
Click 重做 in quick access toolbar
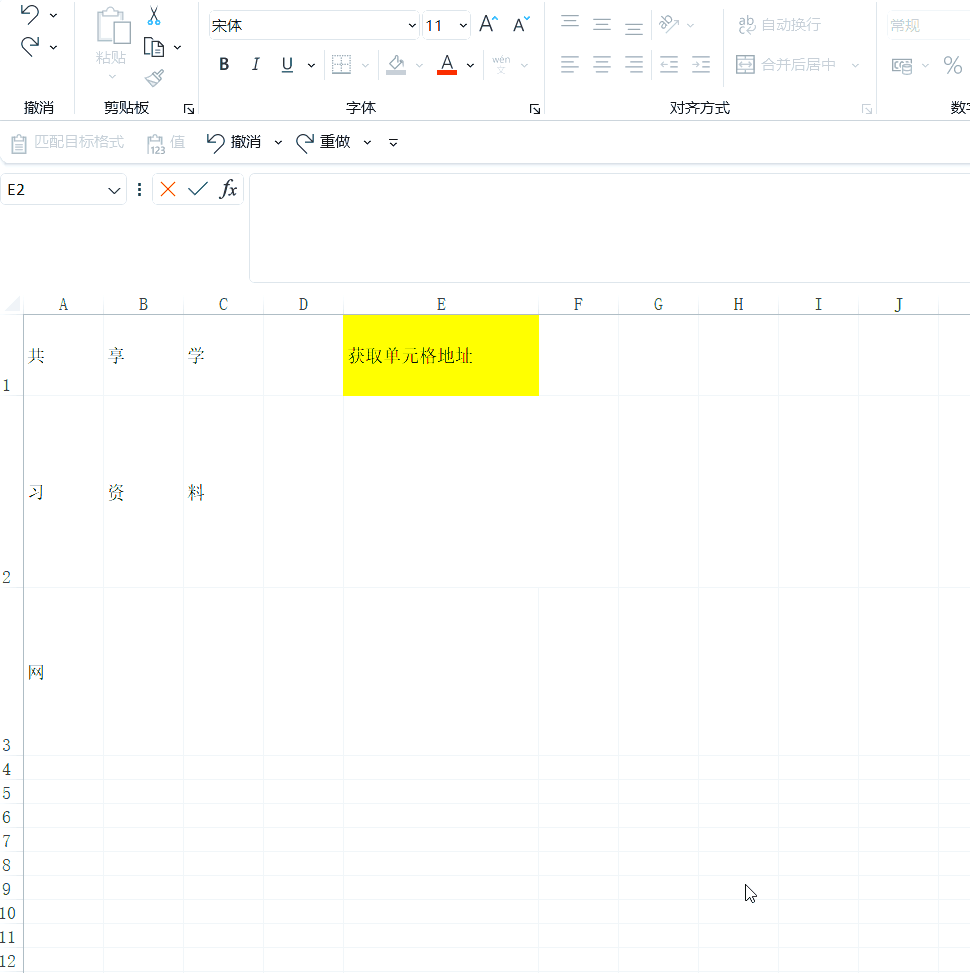323,143
